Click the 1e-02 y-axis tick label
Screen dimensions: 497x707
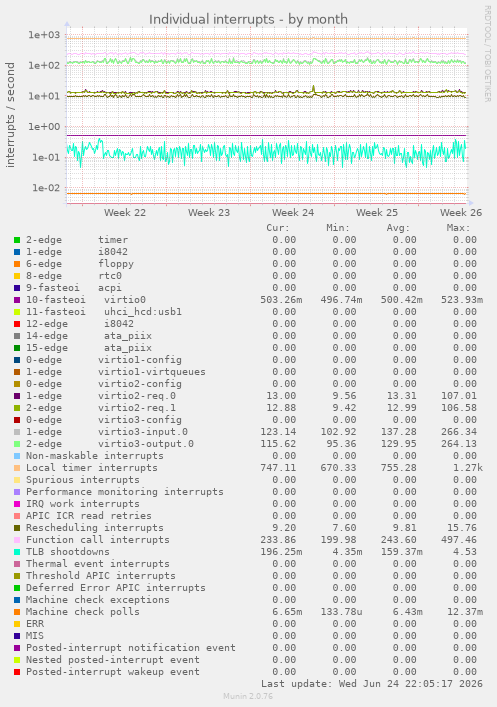click(x=46, y=188)
